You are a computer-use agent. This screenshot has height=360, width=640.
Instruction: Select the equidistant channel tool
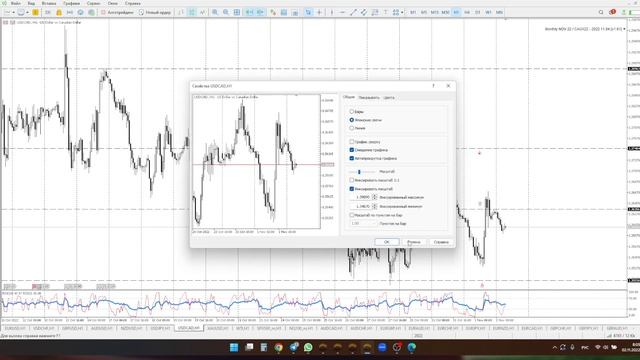364,12
